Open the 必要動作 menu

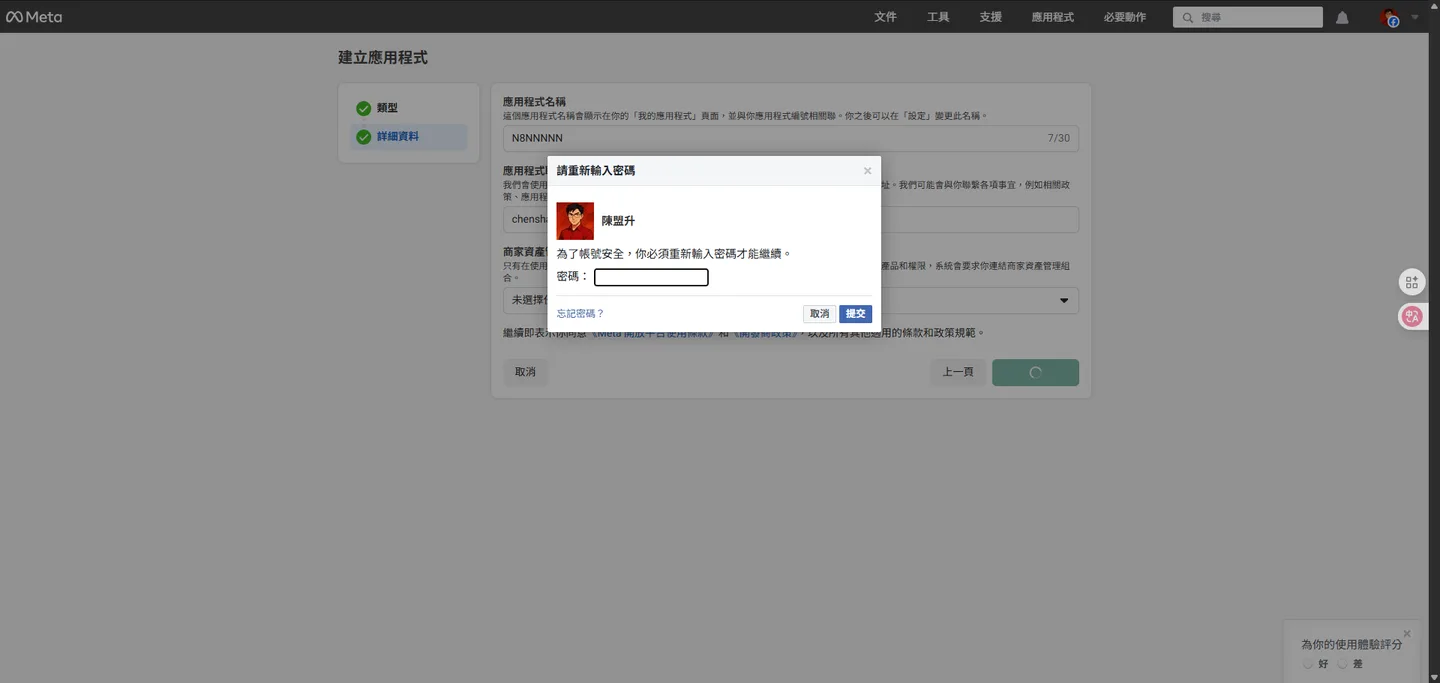[1125, 17]
